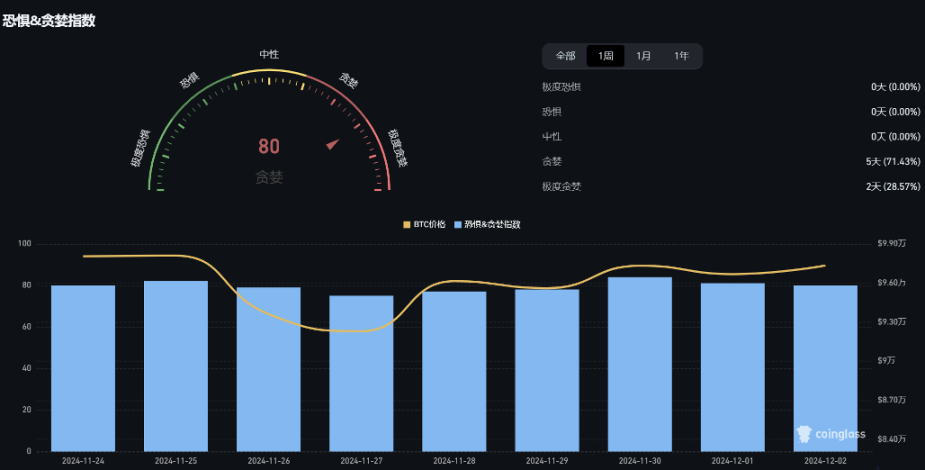Switch to the 1年 time range tab
Image resolution: width=925 pixels, height=470 pixels.
[x=681, y=56]
